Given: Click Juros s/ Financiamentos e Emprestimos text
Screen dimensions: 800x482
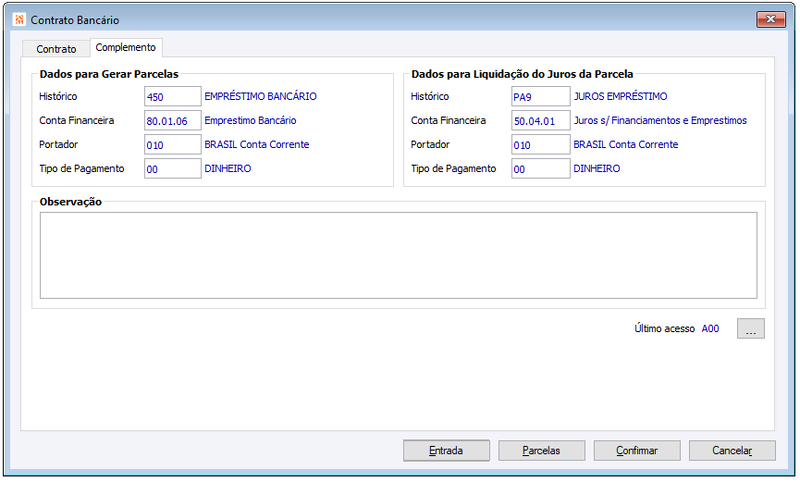Looking at the screenshot, I should [x=660, y=121].
